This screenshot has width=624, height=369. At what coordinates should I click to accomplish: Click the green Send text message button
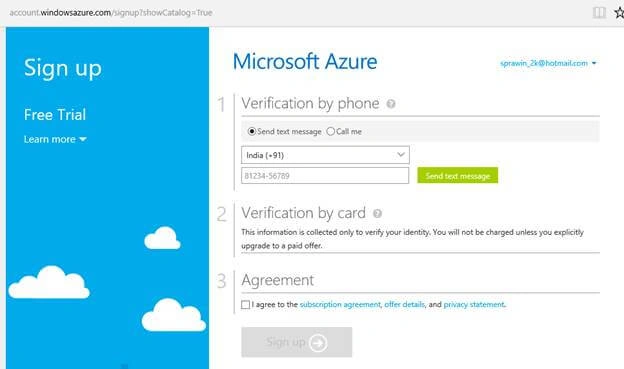point(457,176)
